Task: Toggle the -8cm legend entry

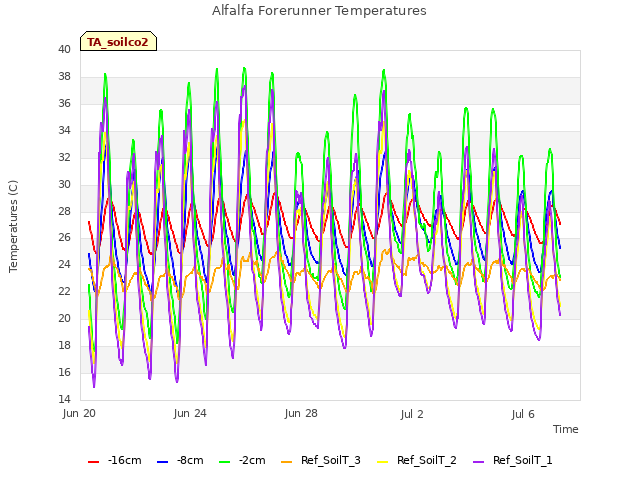Action: tap(180, 460)
